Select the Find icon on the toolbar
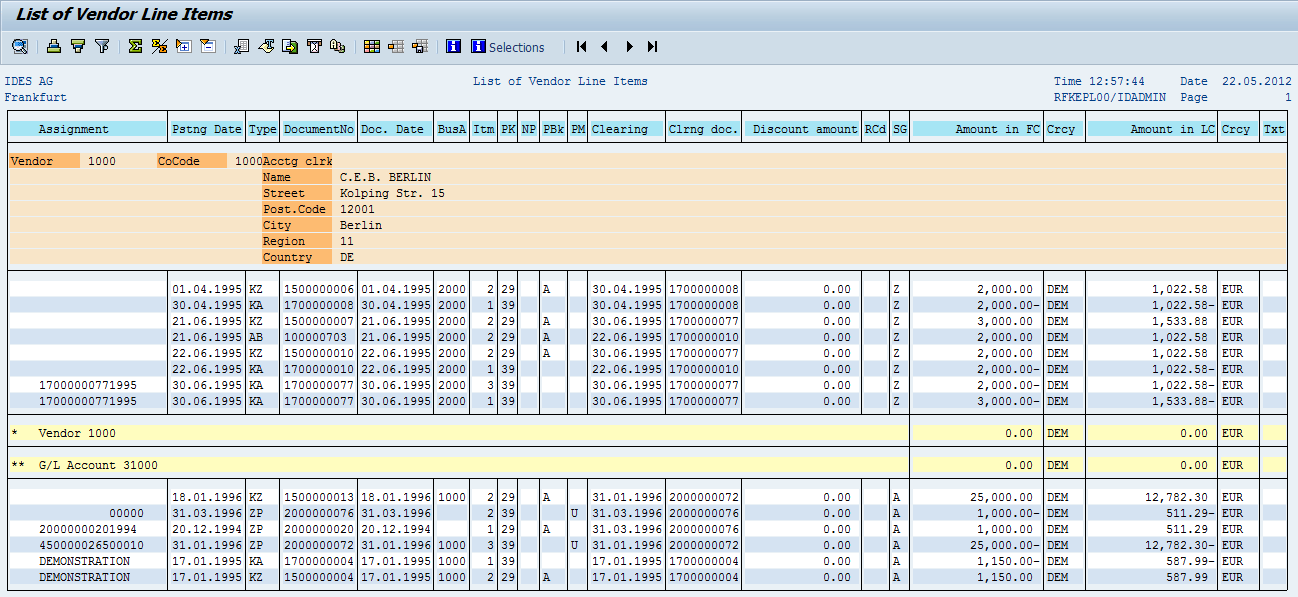The image size is (1298, 597). [x=19, y=46]
